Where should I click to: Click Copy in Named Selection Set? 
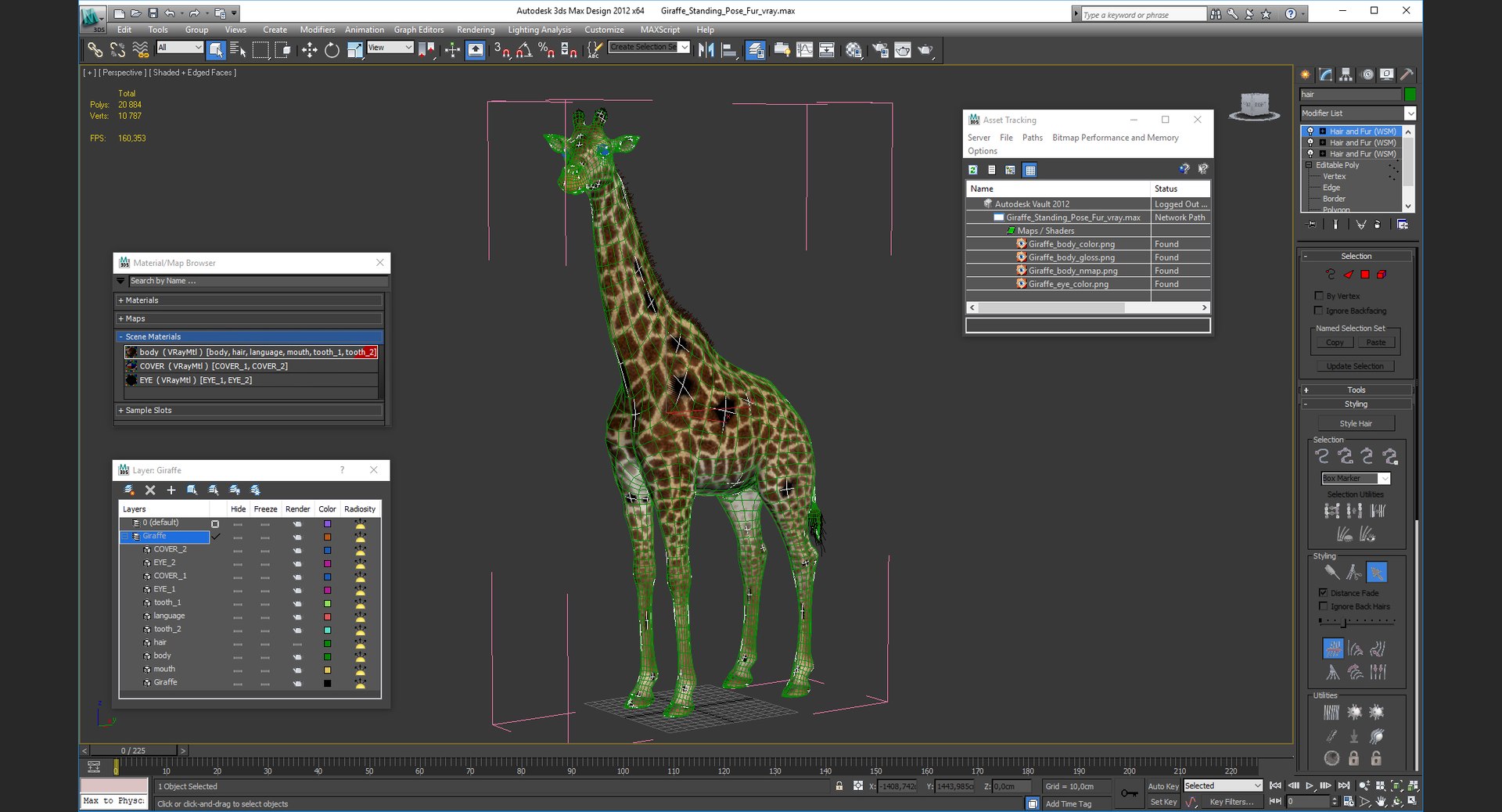click(x=1335, y=343)
